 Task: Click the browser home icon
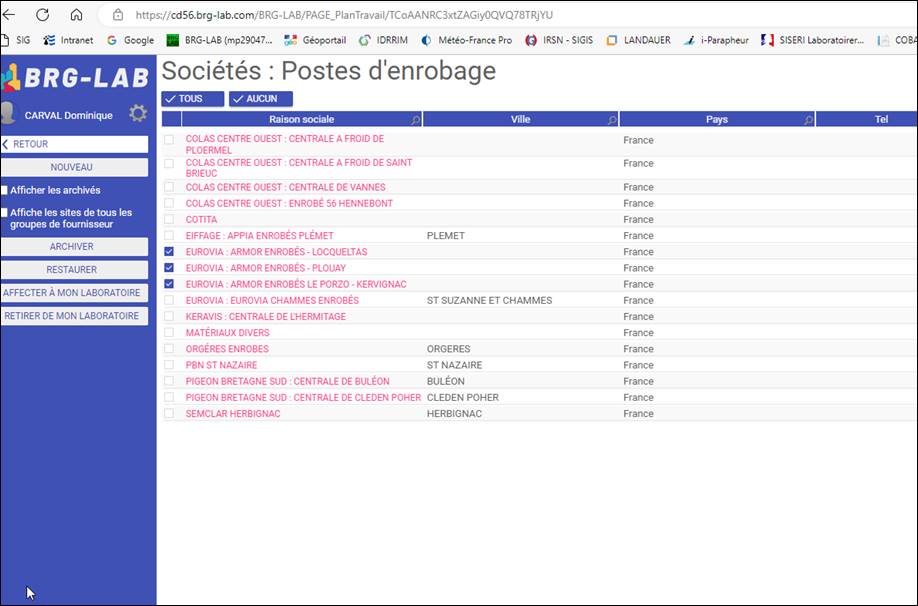(76, 15)
